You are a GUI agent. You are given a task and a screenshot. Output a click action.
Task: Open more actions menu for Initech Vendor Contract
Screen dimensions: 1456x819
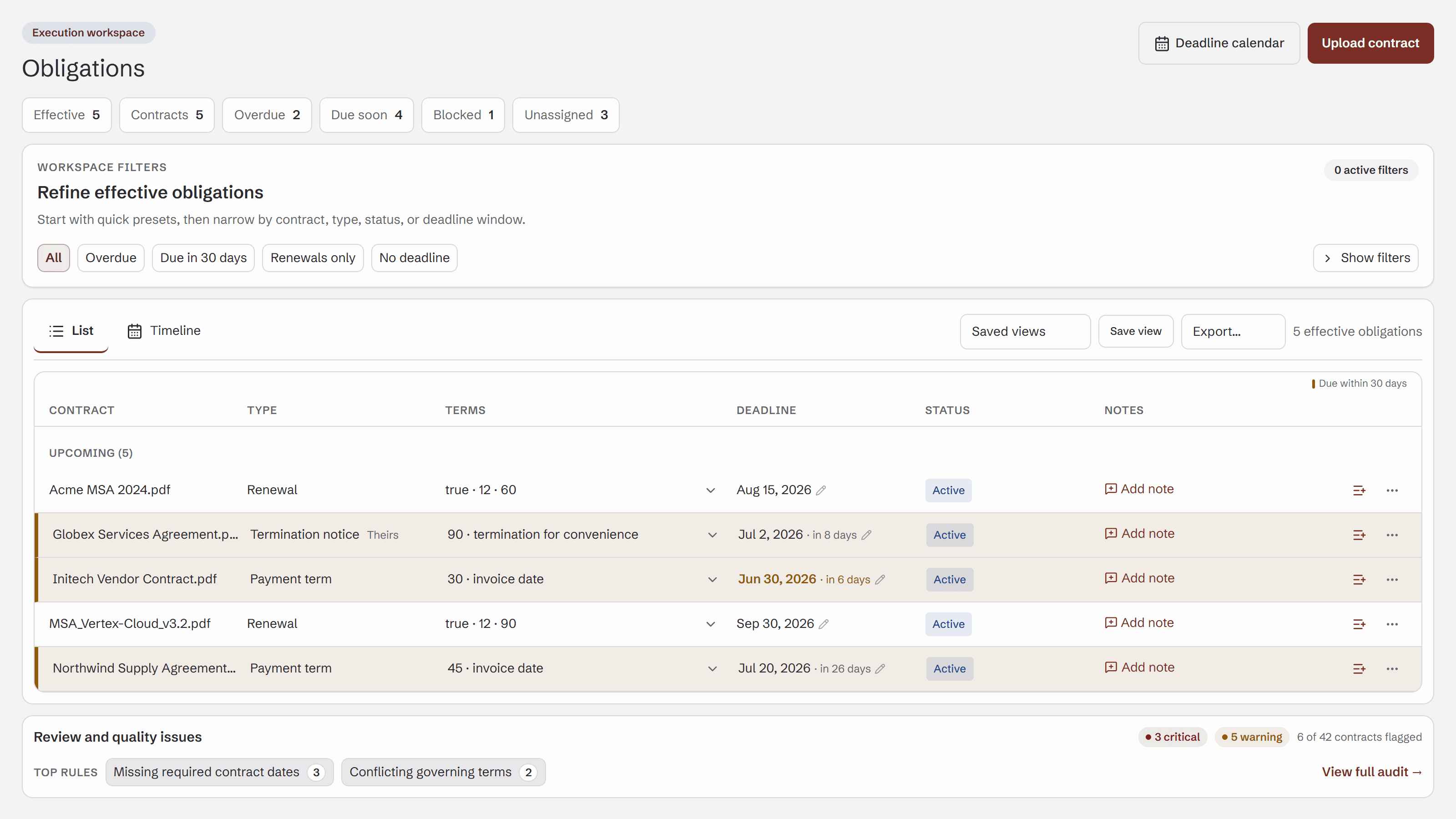tap(1392, 579)
